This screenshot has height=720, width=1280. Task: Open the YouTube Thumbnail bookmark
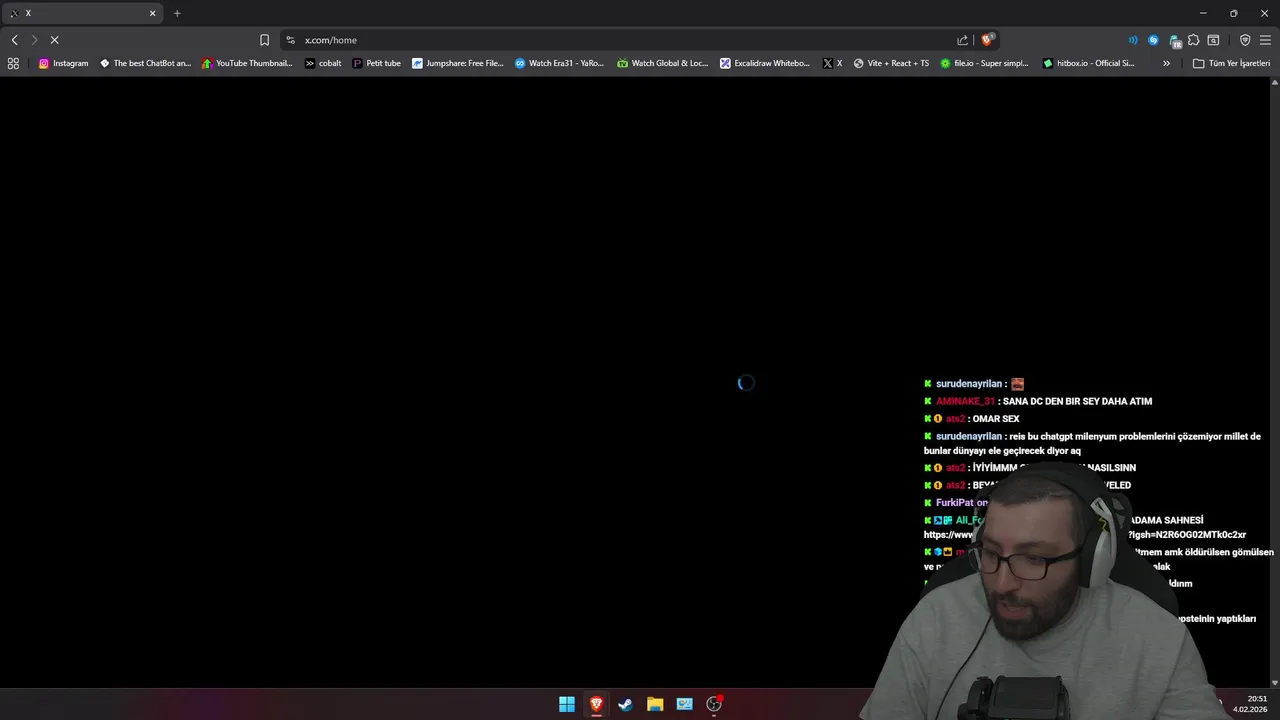(x=247, y=63)
